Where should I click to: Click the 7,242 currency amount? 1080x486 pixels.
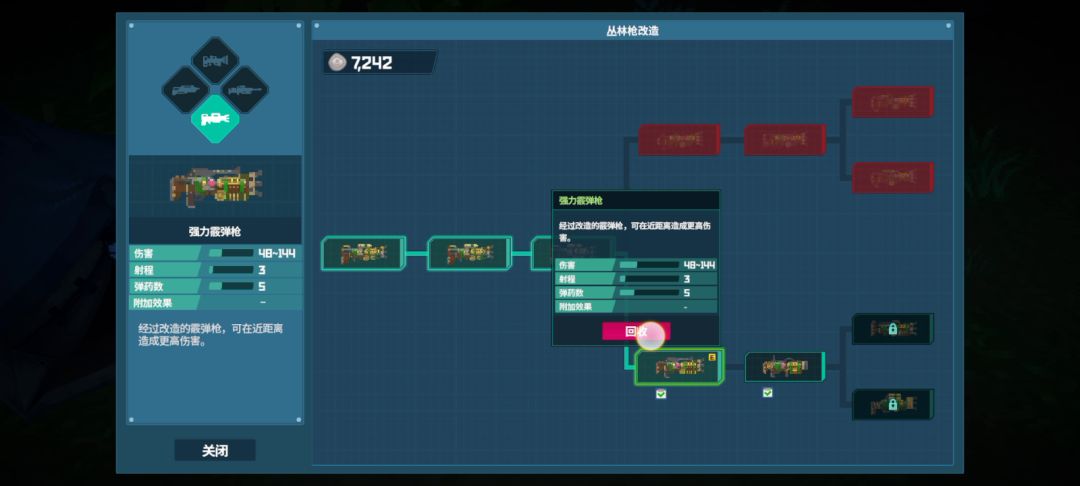tap(372, 63)
